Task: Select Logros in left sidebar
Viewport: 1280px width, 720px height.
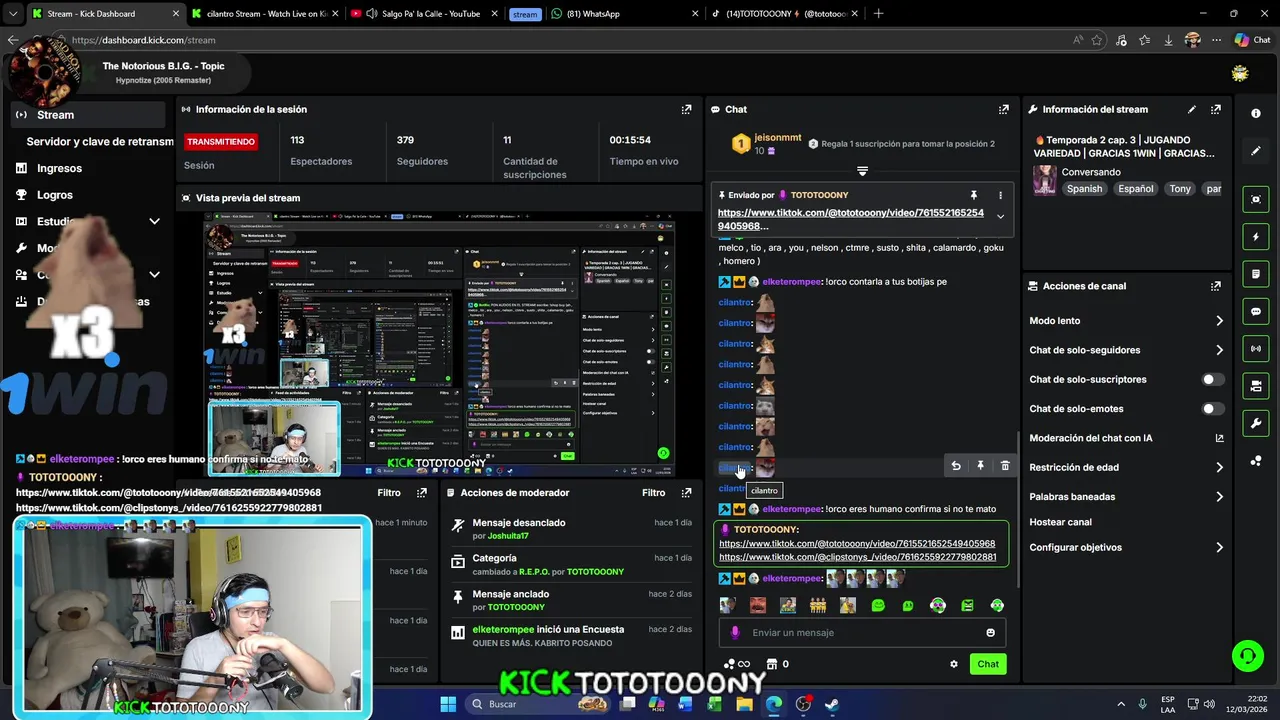Action: click(x=55, y=195)
